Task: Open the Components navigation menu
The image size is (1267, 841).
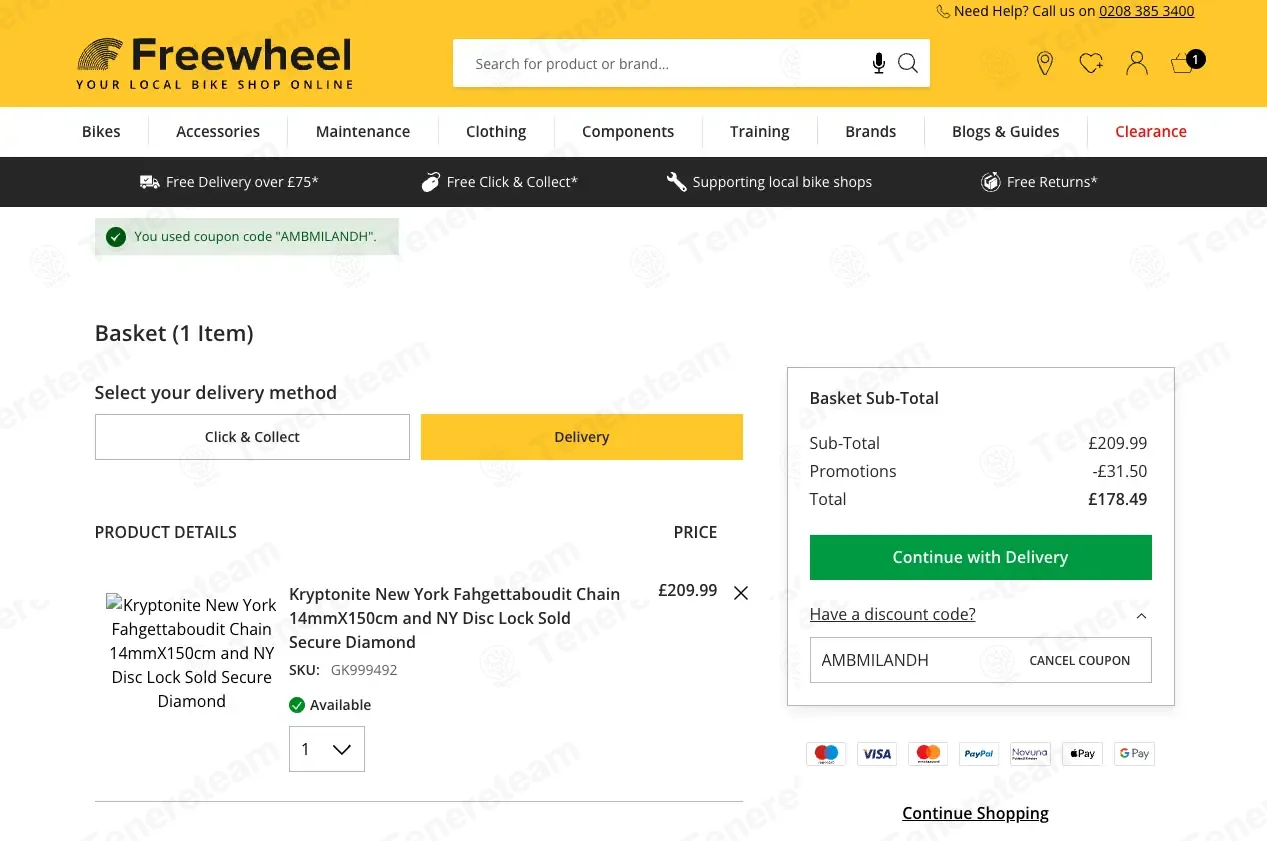Action: coord(628,132)
